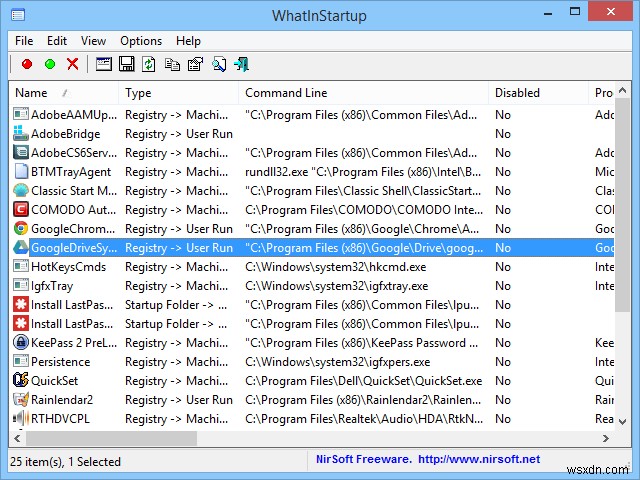Select the Persistence entry name
The width and height of the screenshot is (640, 480).
pos(60,362)
